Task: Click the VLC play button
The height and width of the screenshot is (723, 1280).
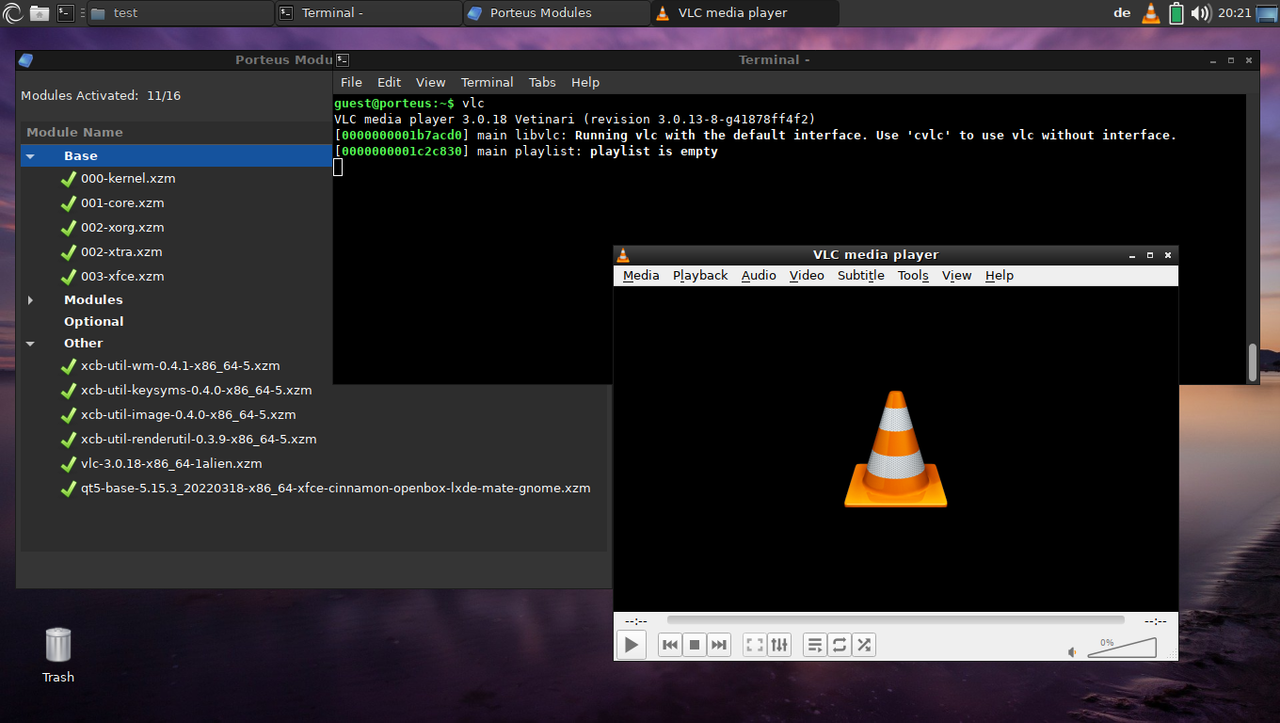Action: coord(631,645)
